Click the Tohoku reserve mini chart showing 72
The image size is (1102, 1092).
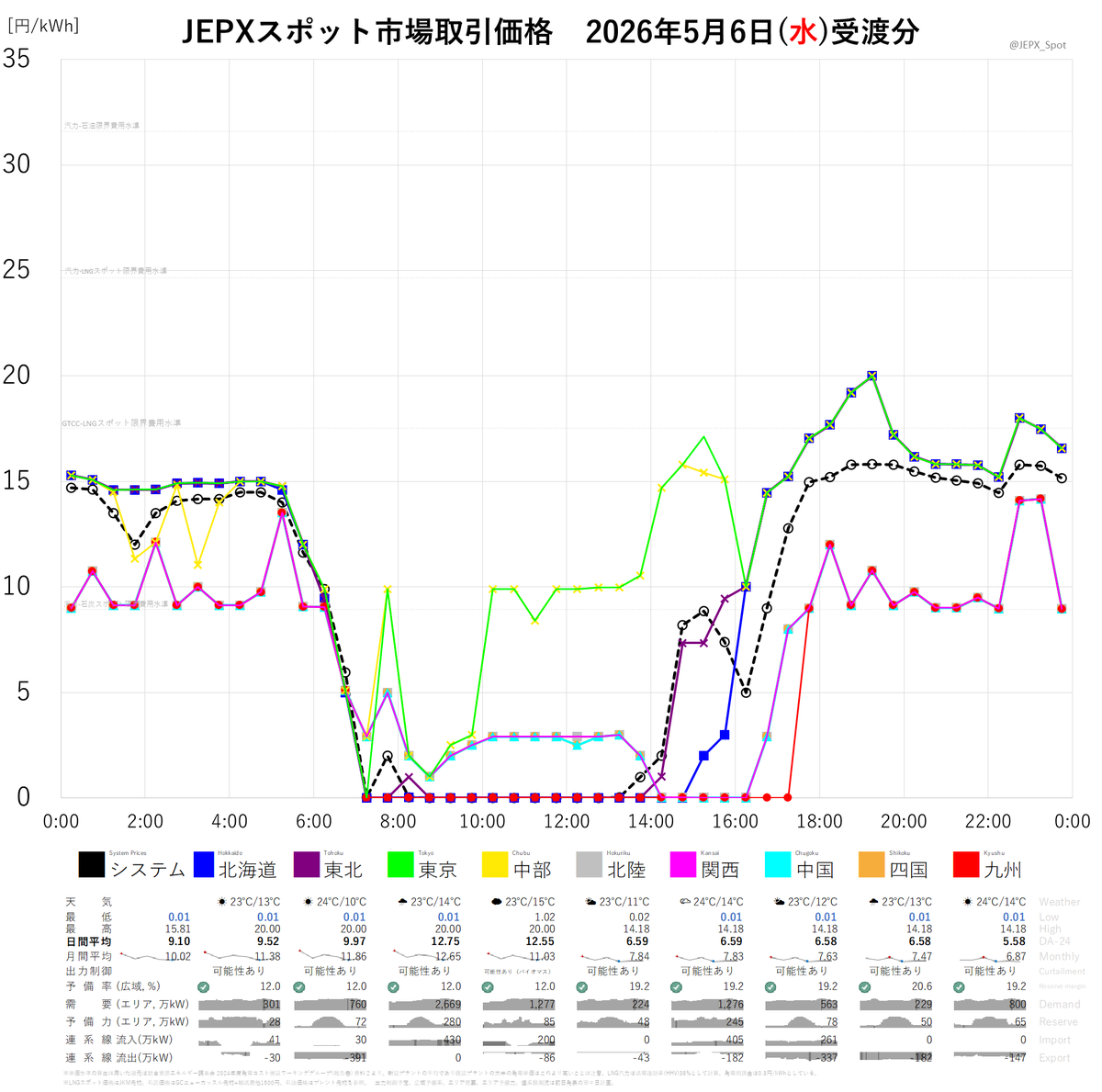pyautogui.click(x=331, y=1022)
